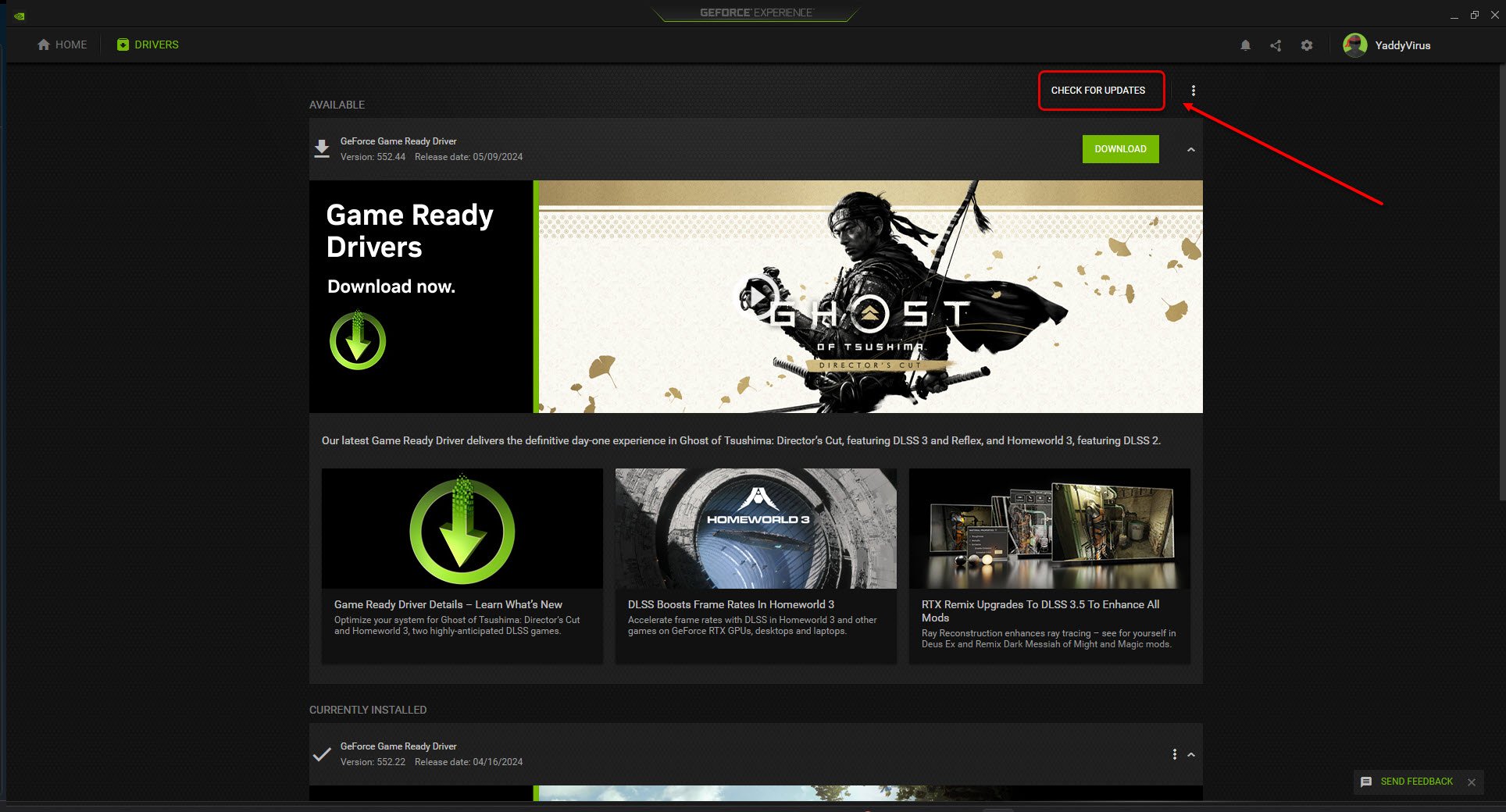This screenshot has height=812, width=1506.
Task: Switch to the Home tab
Action: (x=62, y=45)
